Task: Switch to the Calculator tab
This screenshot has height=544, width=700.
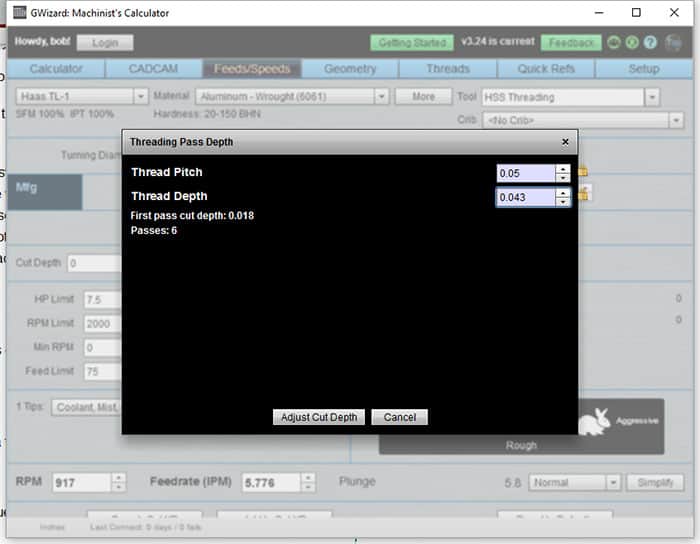Action: (56, 69)
